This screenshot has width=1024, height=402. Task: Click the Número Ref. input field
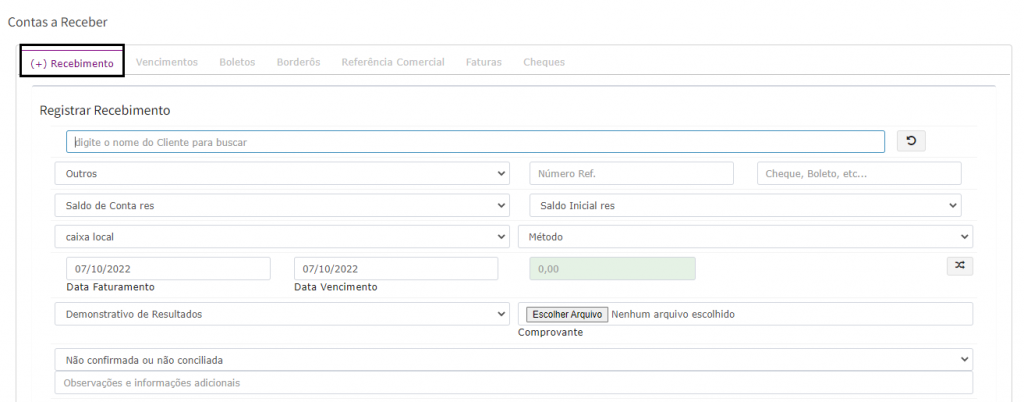pos(631,174)
